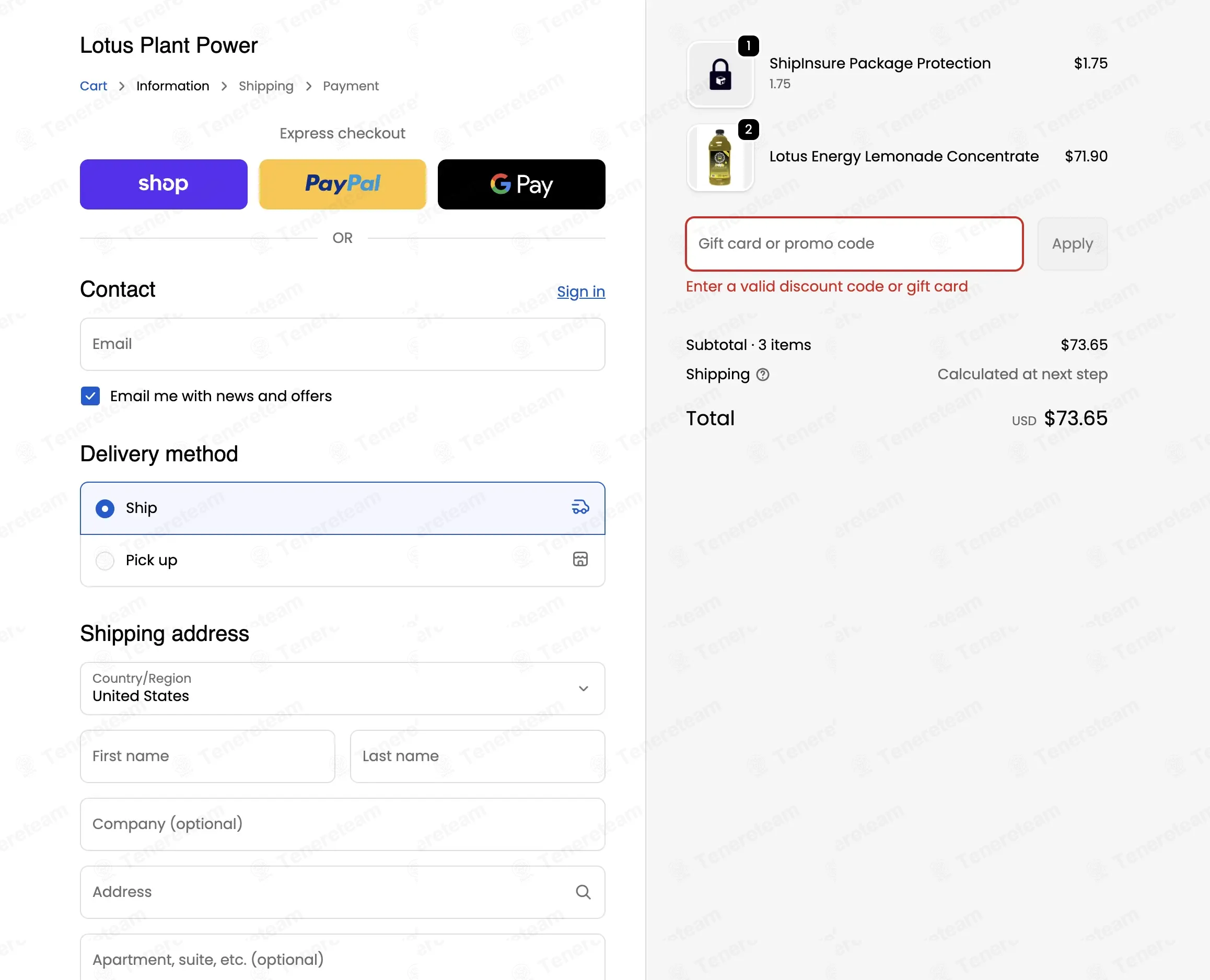This screenshot has width=1210, height=980.
Task: Focus the First name field
Action: 207,756
